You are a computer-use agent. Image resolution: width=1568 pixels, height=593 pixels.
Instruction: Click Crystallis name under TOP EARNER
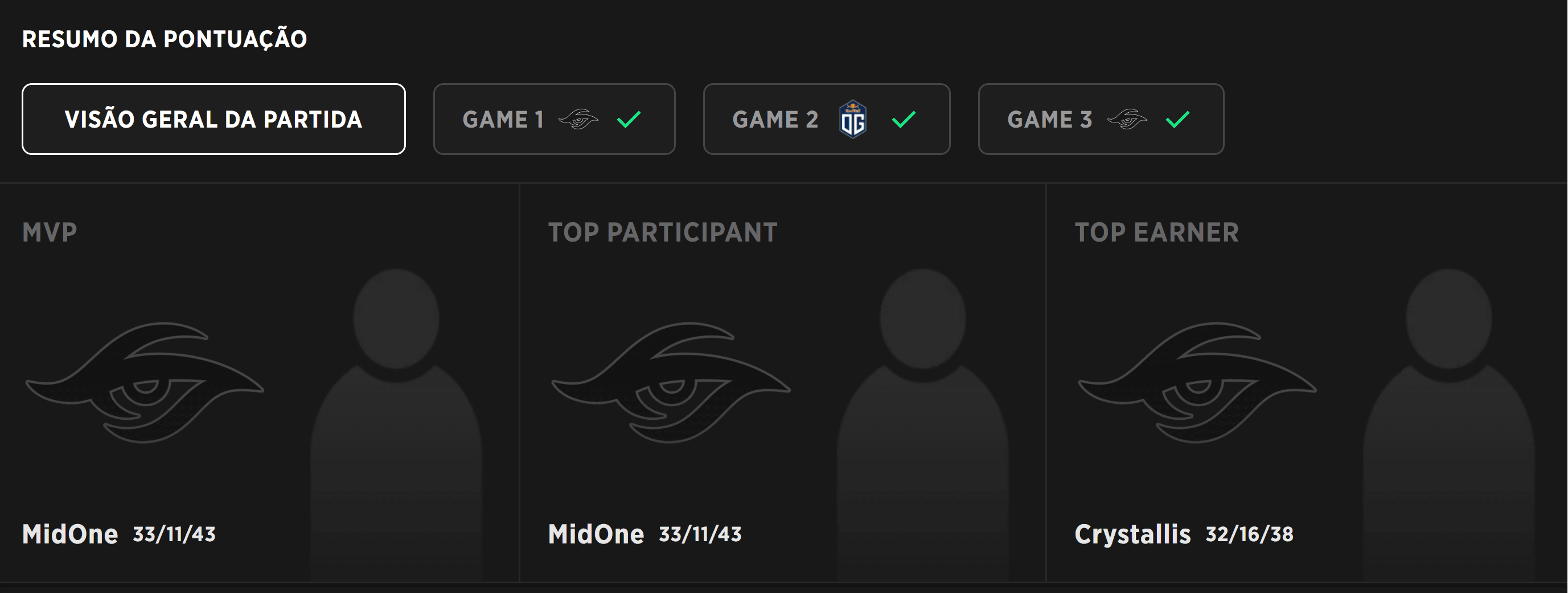(x=1133, y=534)
